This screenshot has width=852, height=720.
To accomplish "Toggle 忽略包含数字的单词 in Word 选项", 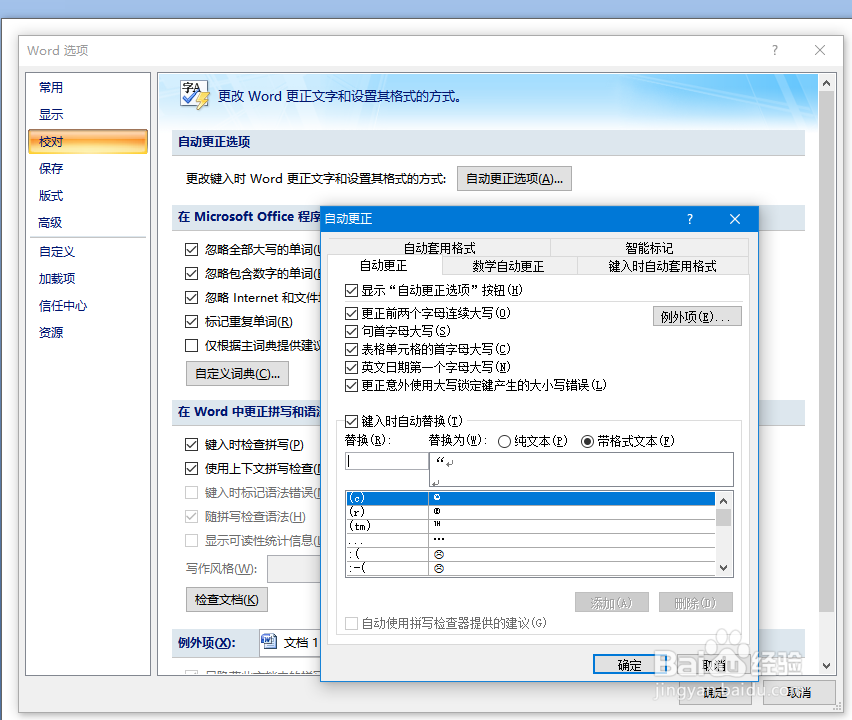I will pos(191,273).
